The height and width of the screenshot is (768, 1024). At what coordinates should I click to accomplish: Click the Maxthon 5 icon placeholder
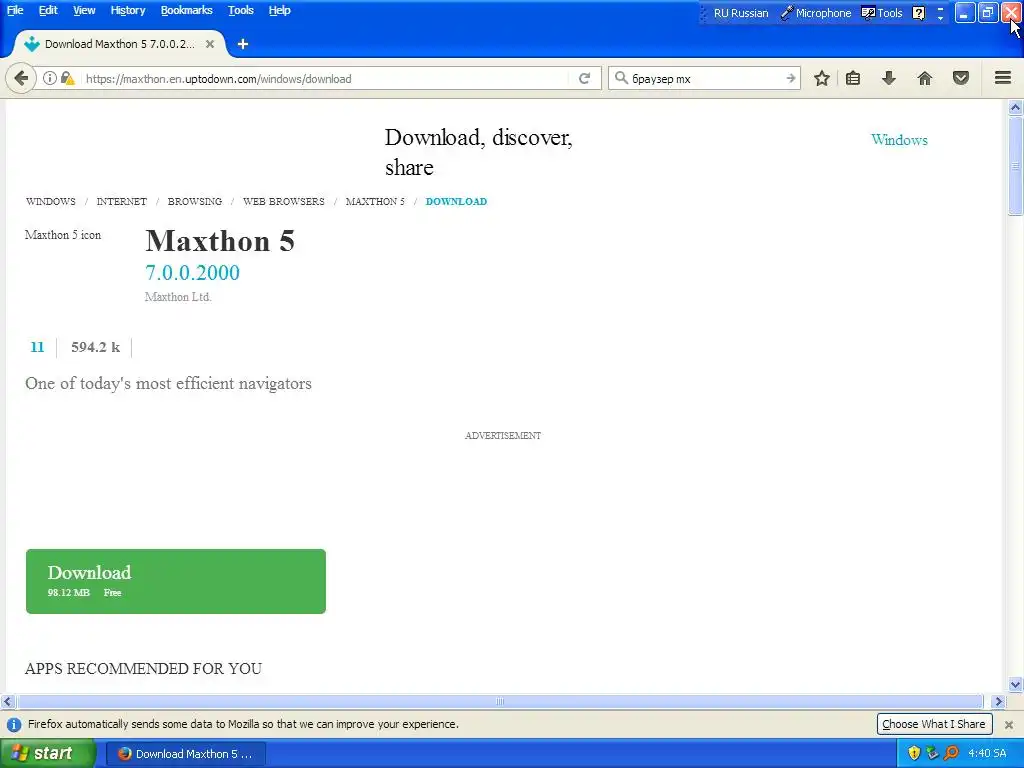tap(63, 235)
